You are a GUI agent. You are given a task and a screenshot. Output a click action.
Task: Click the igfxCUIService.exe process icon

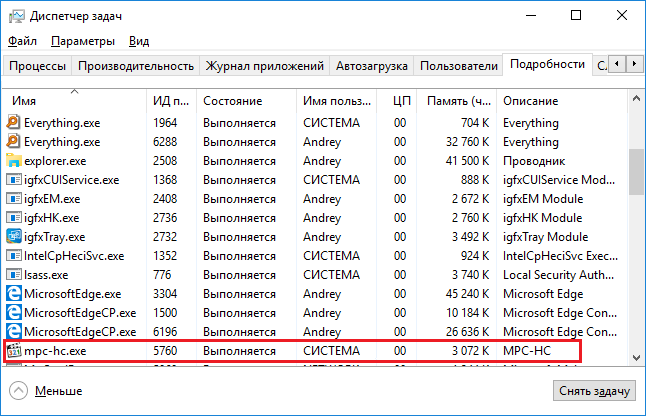pos(14,180)
